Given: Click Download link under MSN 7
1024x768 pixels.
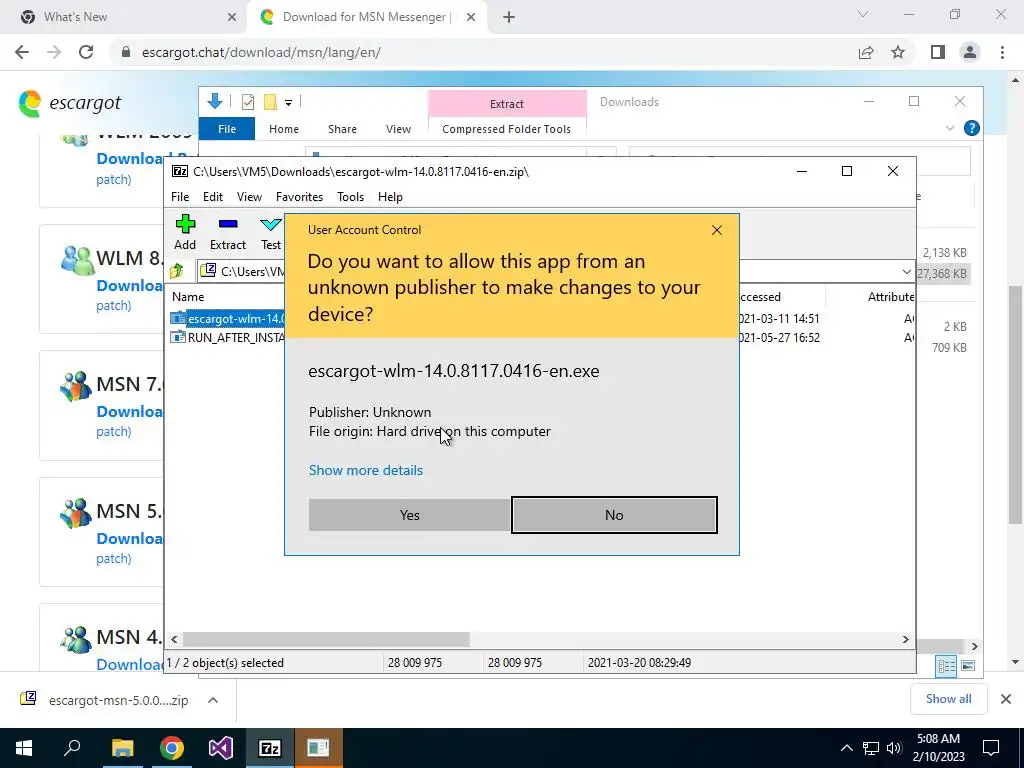Looking at the screenshot, I should tap(129, 411).
